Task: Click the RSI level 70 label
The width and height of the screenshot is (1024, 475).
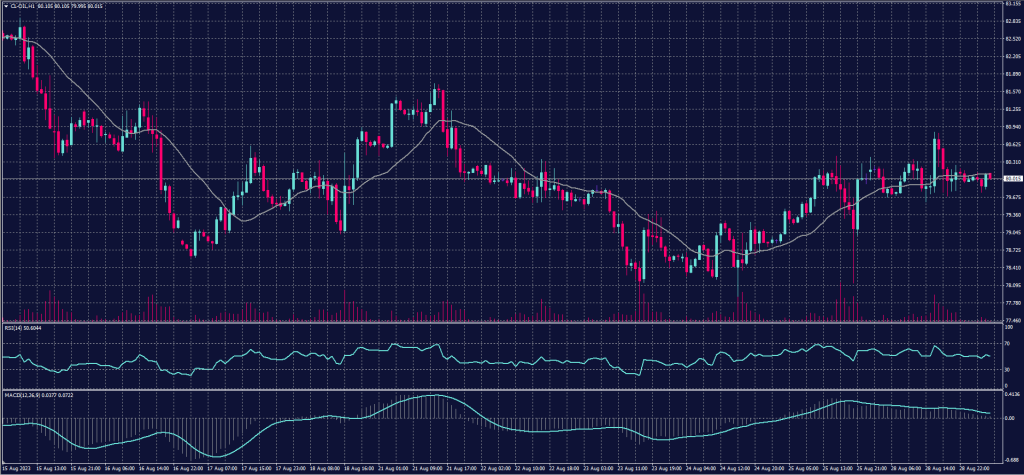Action: (1009, 343)
